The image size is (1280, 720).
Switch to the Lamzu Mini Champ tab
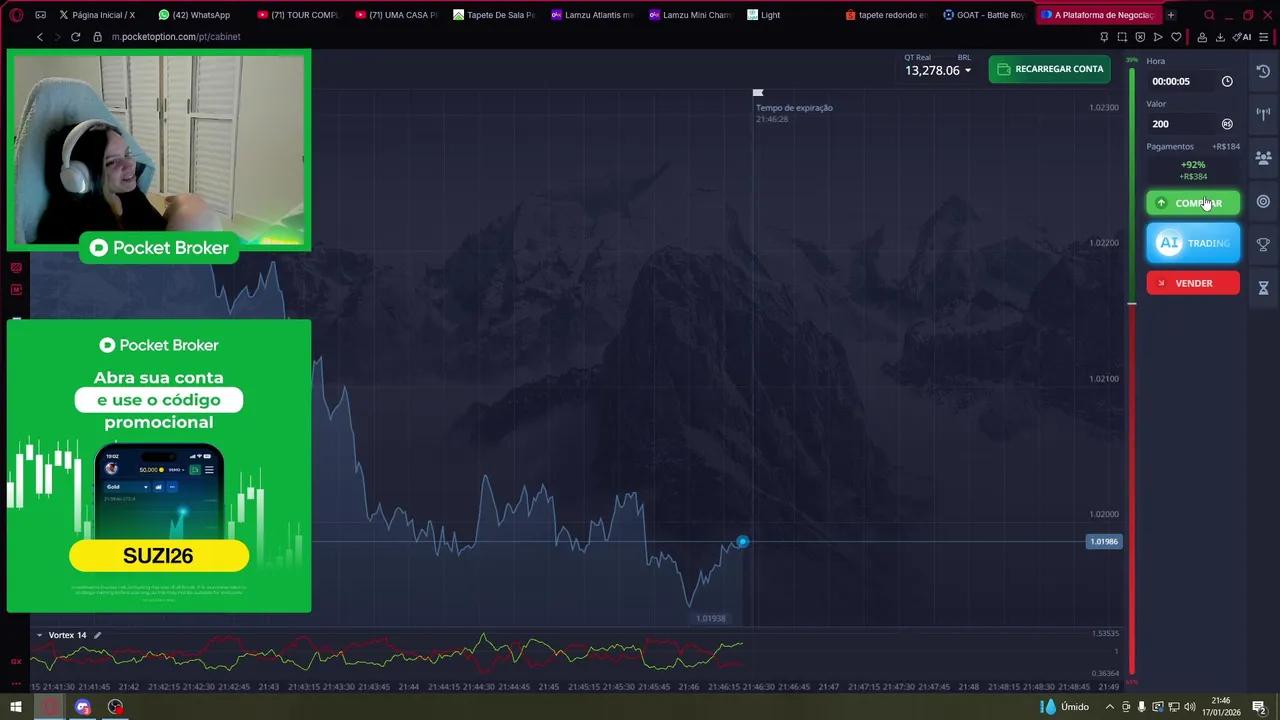[690, 15]
